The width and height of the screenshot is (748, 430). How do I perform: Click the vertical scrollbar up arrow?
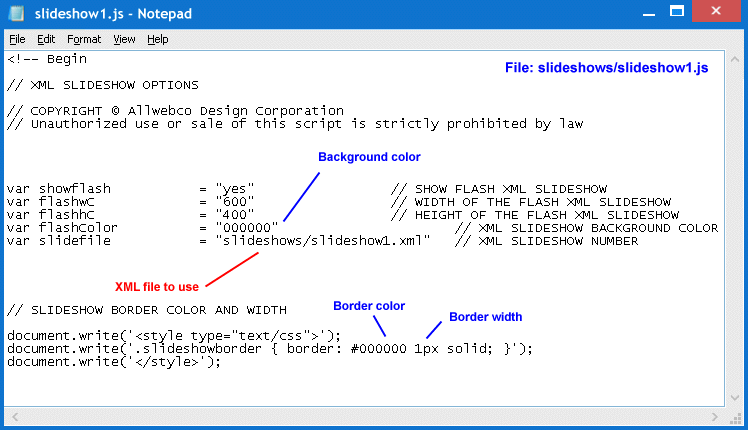click(735, 60)
